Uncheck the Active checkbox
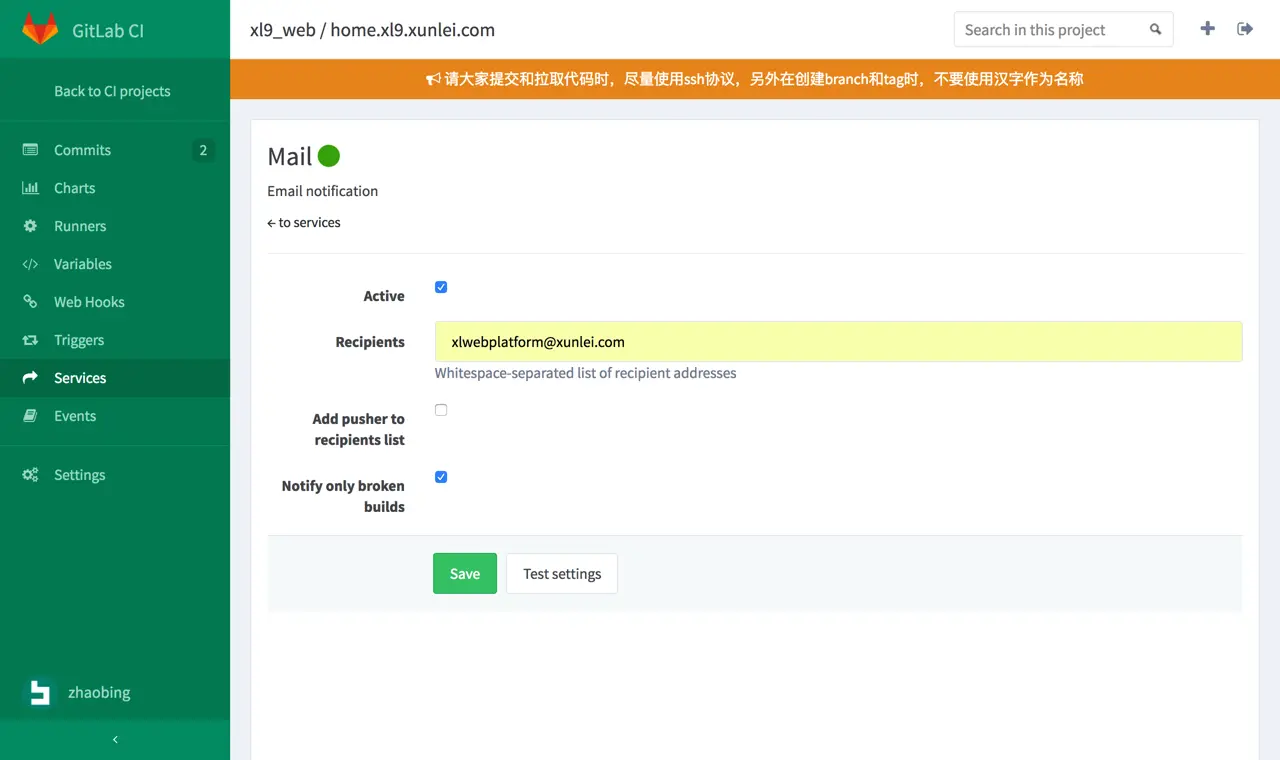Viewport: 1280px width, 760px height. (441, 287)
